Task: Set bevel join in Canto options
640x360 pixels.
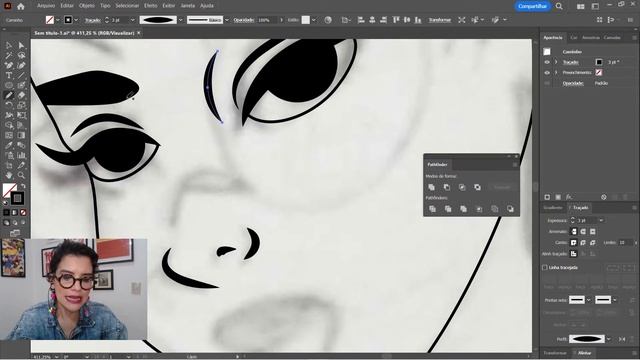Action: coord(593,242)
